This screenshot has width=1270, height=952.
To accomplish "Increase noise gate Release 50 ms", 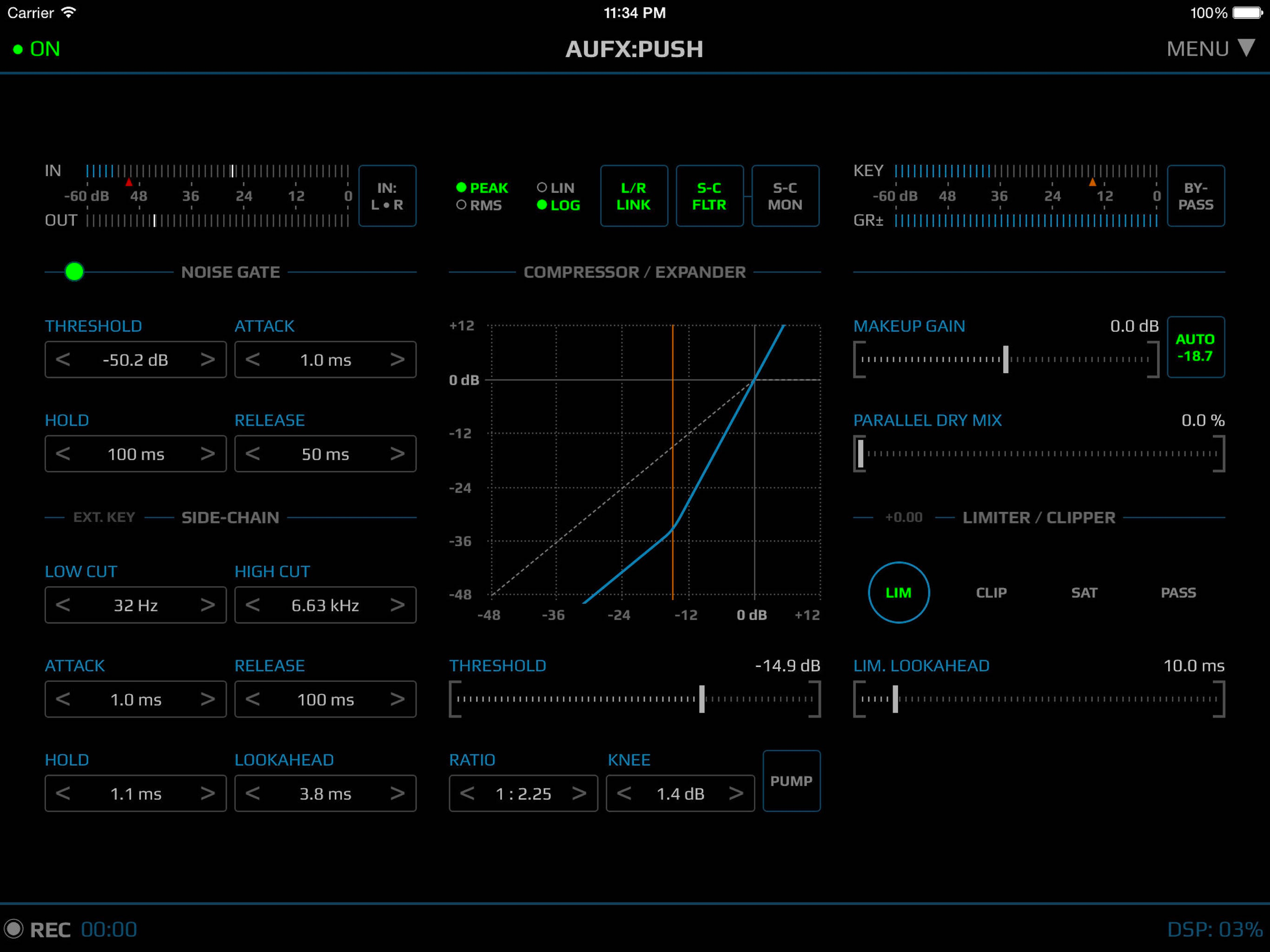I will point(397,454).
